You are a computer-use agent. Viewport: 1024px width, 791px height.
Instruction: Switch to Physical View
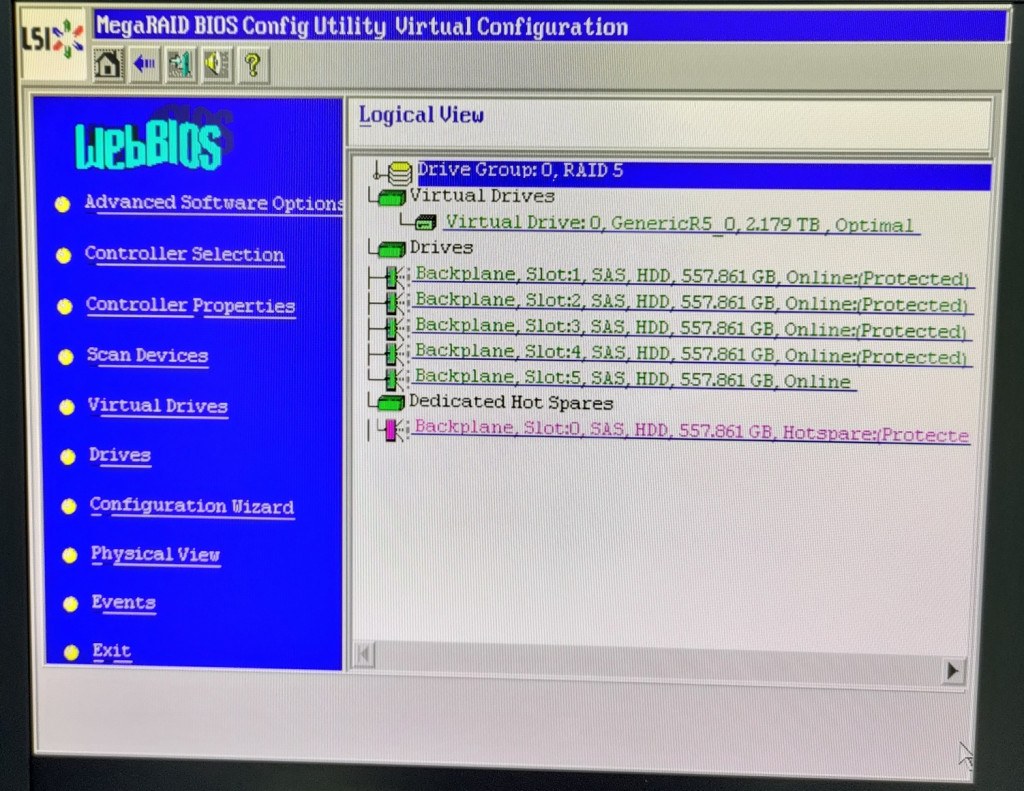tap(155, 555)
